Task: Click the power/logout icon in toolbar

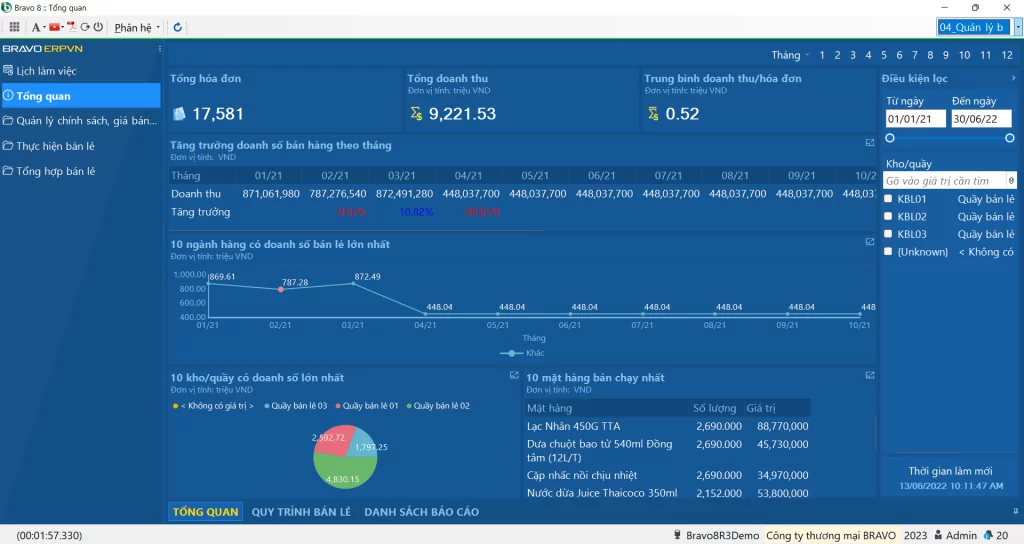Action: click(98, 27)
